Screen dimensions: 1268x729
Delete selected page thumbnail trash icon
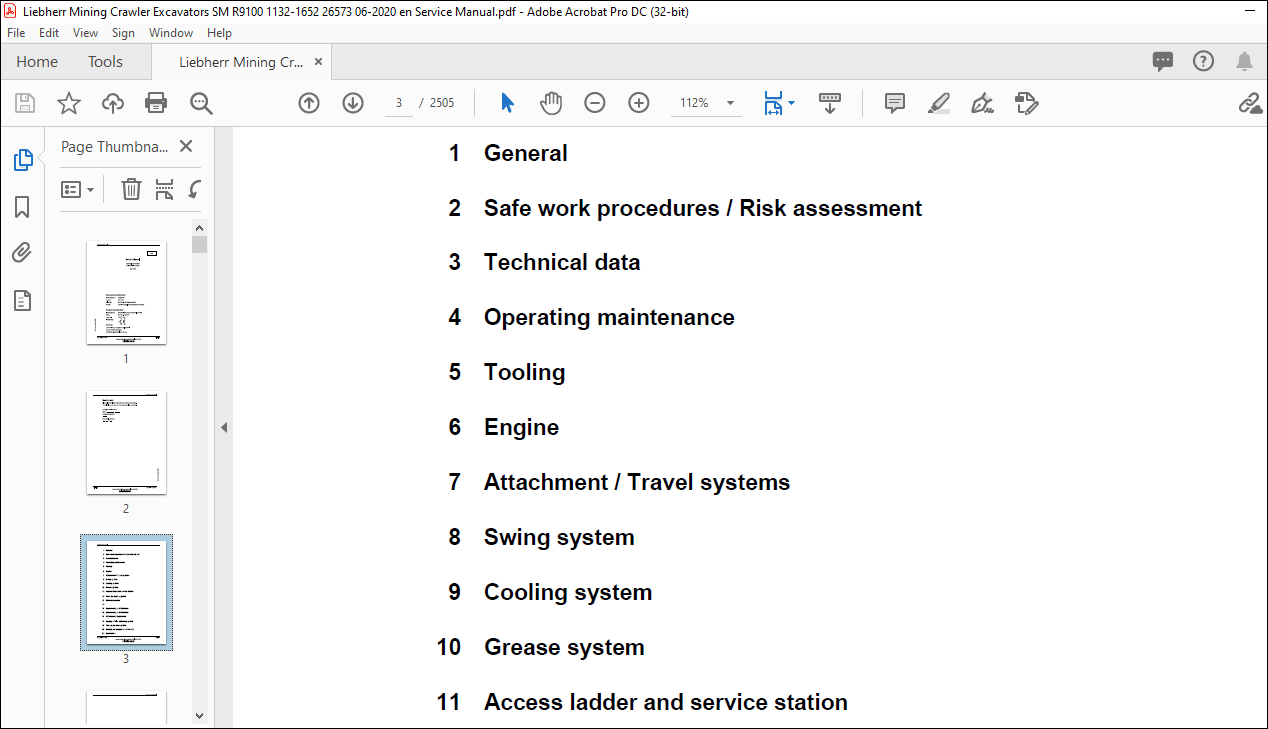pyautogui.click(x=131, y=189)
